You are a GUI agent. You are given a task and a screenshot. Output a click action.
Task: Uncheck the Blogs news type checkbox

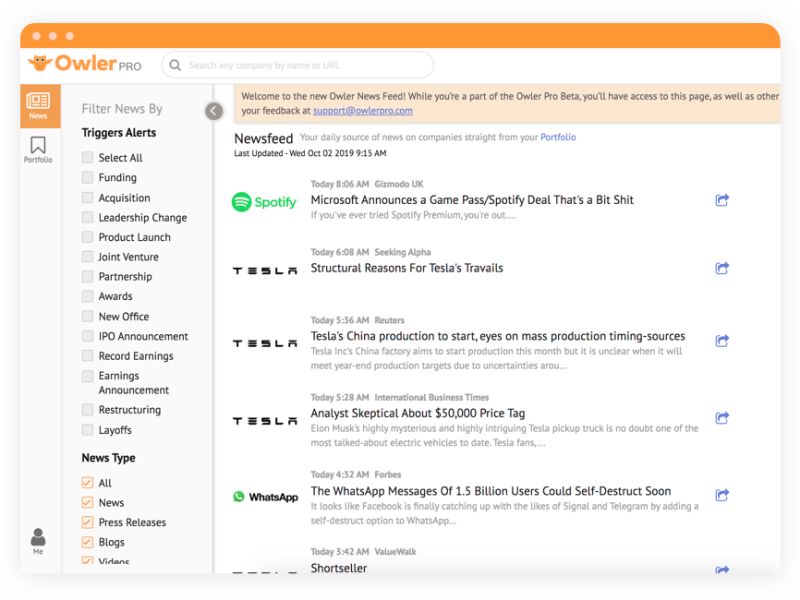click(88, 542)
